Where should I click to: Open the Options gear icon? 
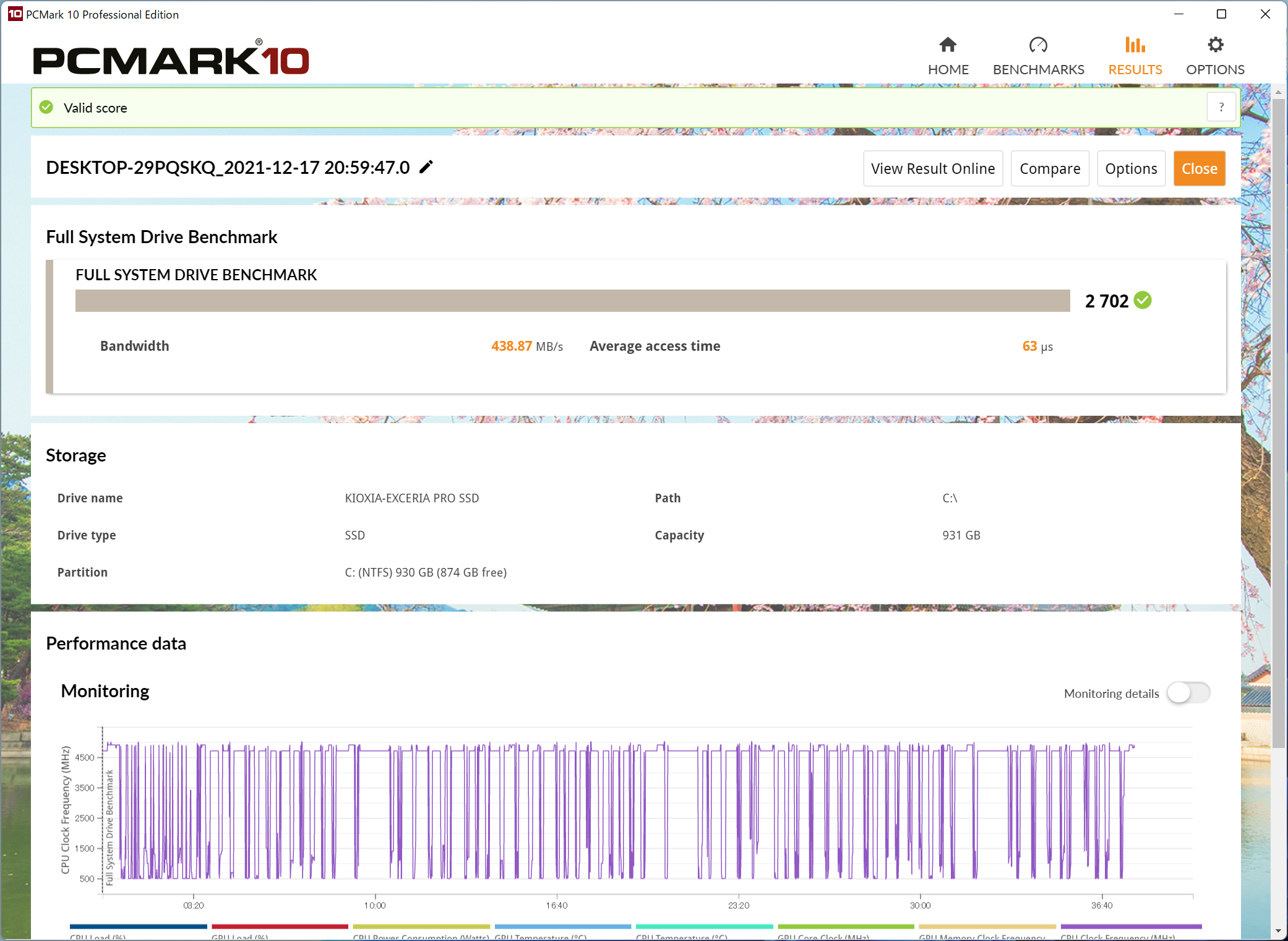[x=1215, y=45]
